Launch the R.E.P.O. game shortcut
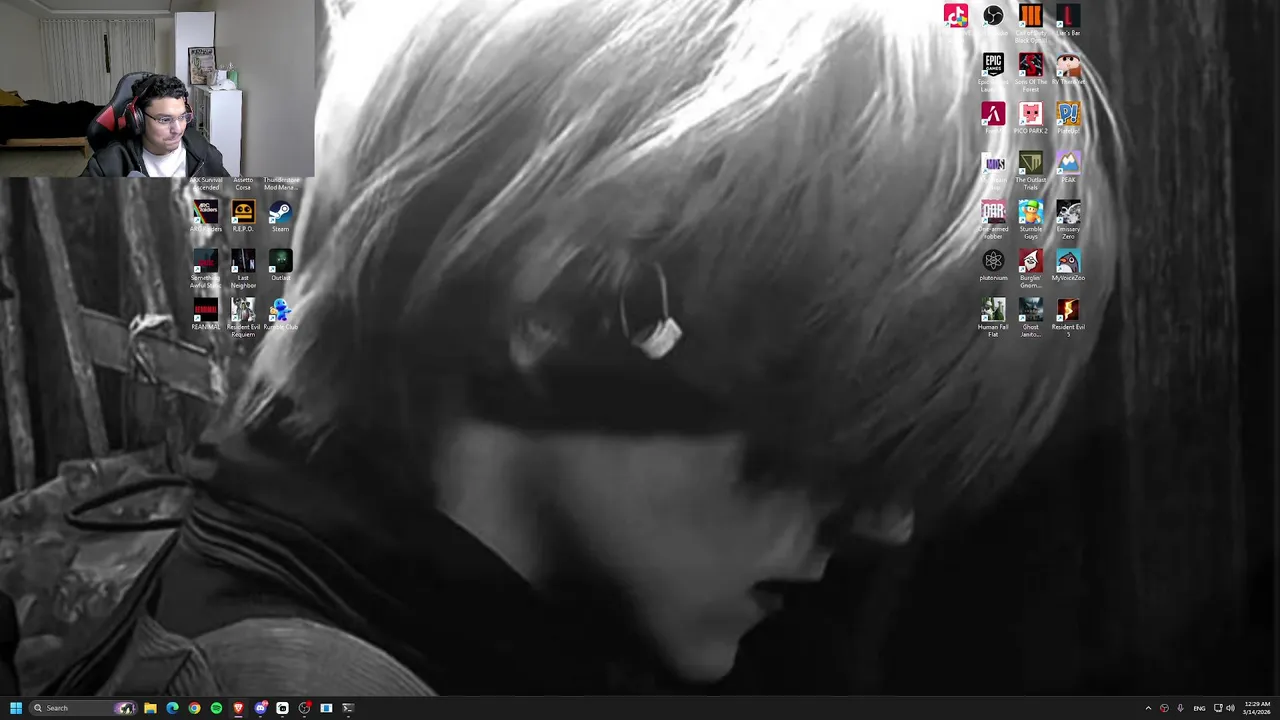Screen dimensions: 1280x720 tap(243, 216)
